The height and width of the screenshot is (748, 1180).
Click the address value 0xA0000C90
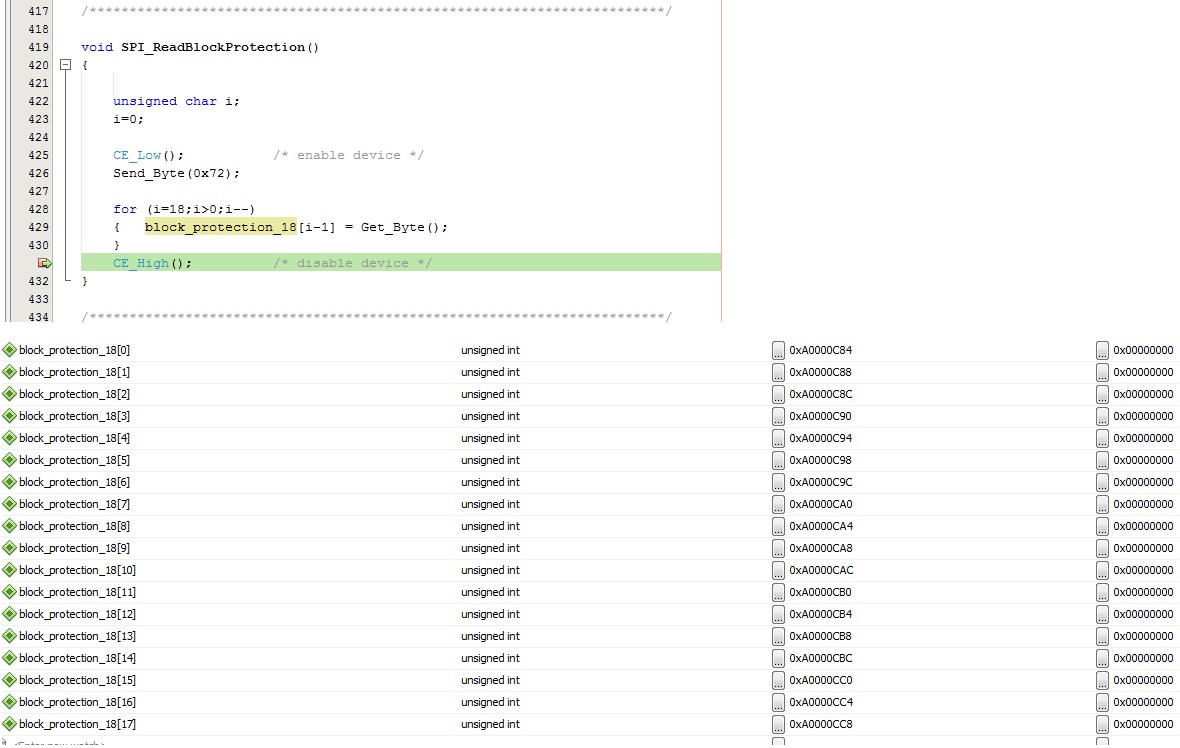pyautogui.click(x=820, y=416)
